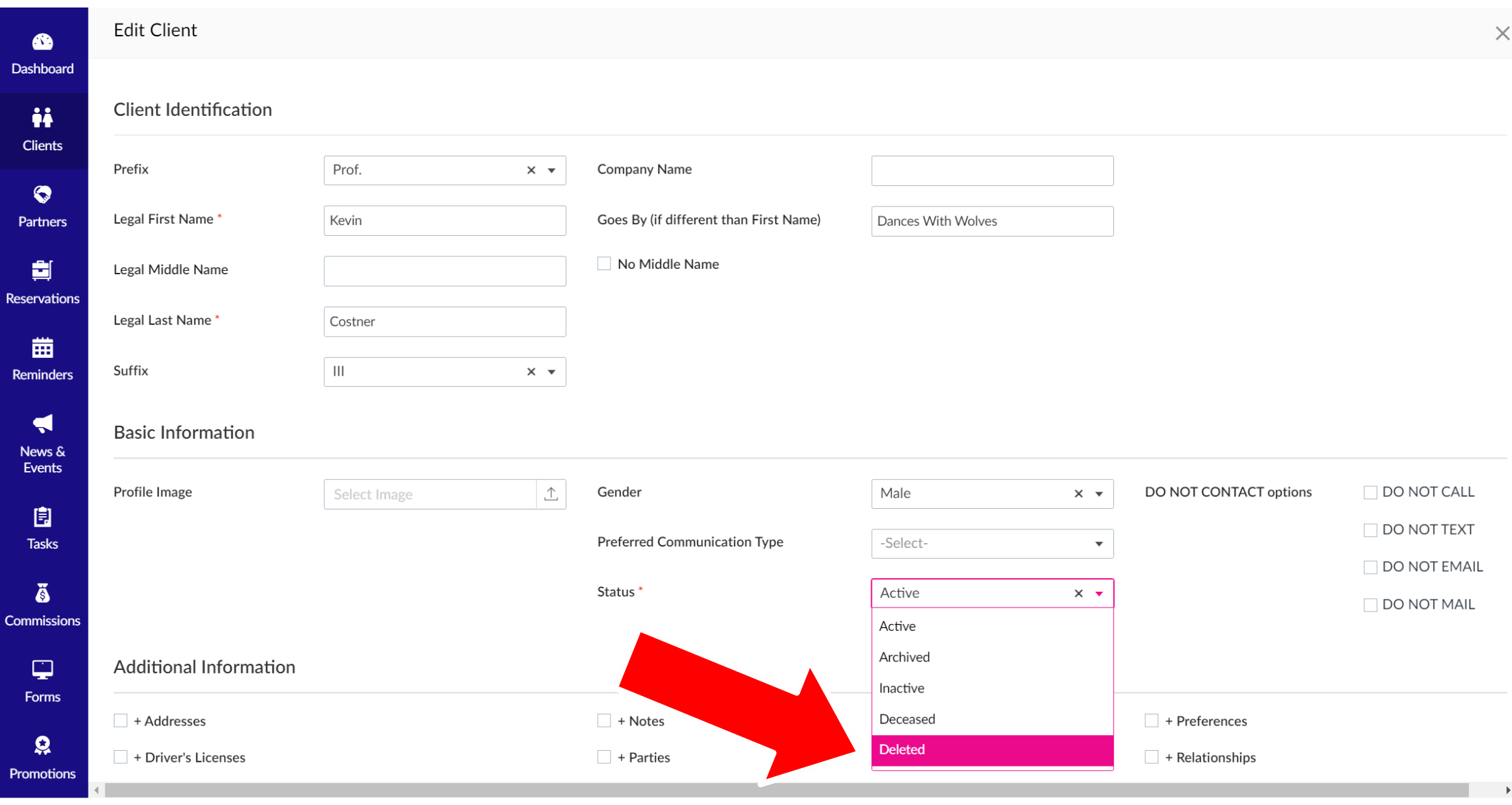Viewport: 1512px width, 805px height.
Task: Enable the DO NOT CALL checkbox
Action: point(1370,492)
